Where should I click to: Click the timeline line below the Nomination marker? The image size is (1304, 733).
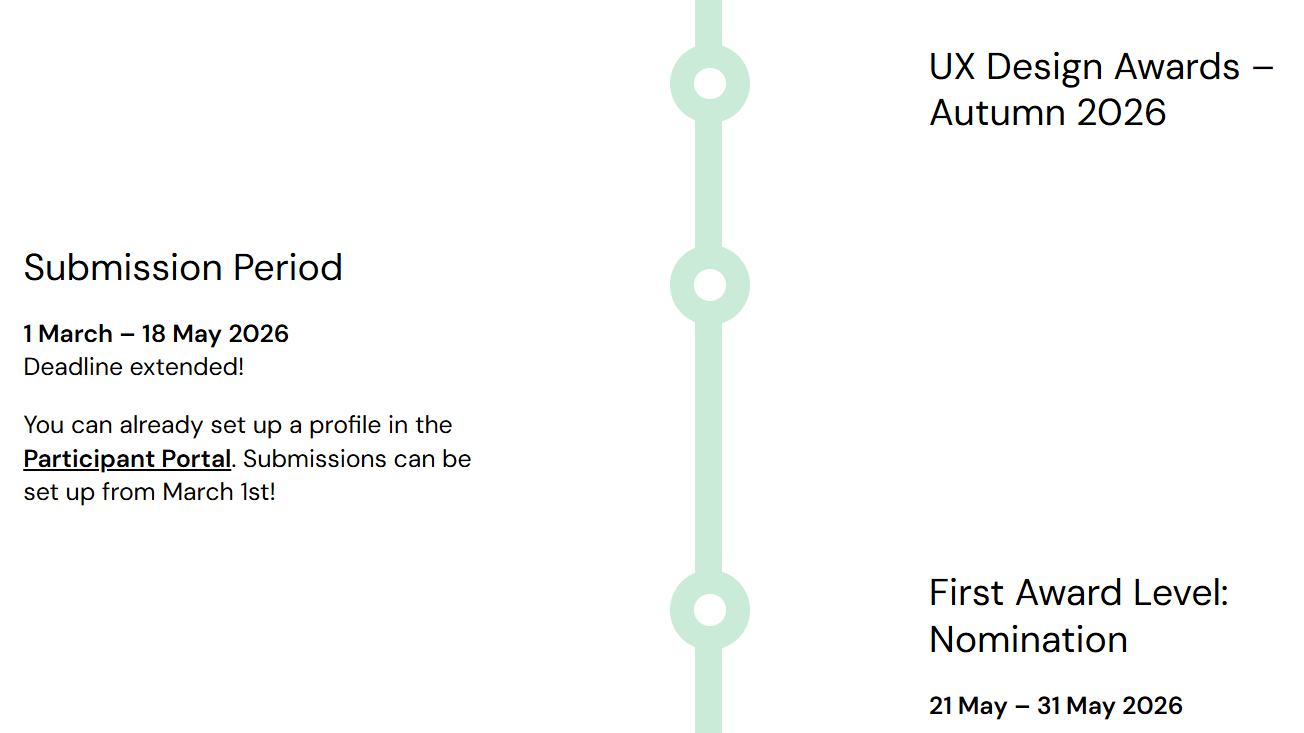709,691
